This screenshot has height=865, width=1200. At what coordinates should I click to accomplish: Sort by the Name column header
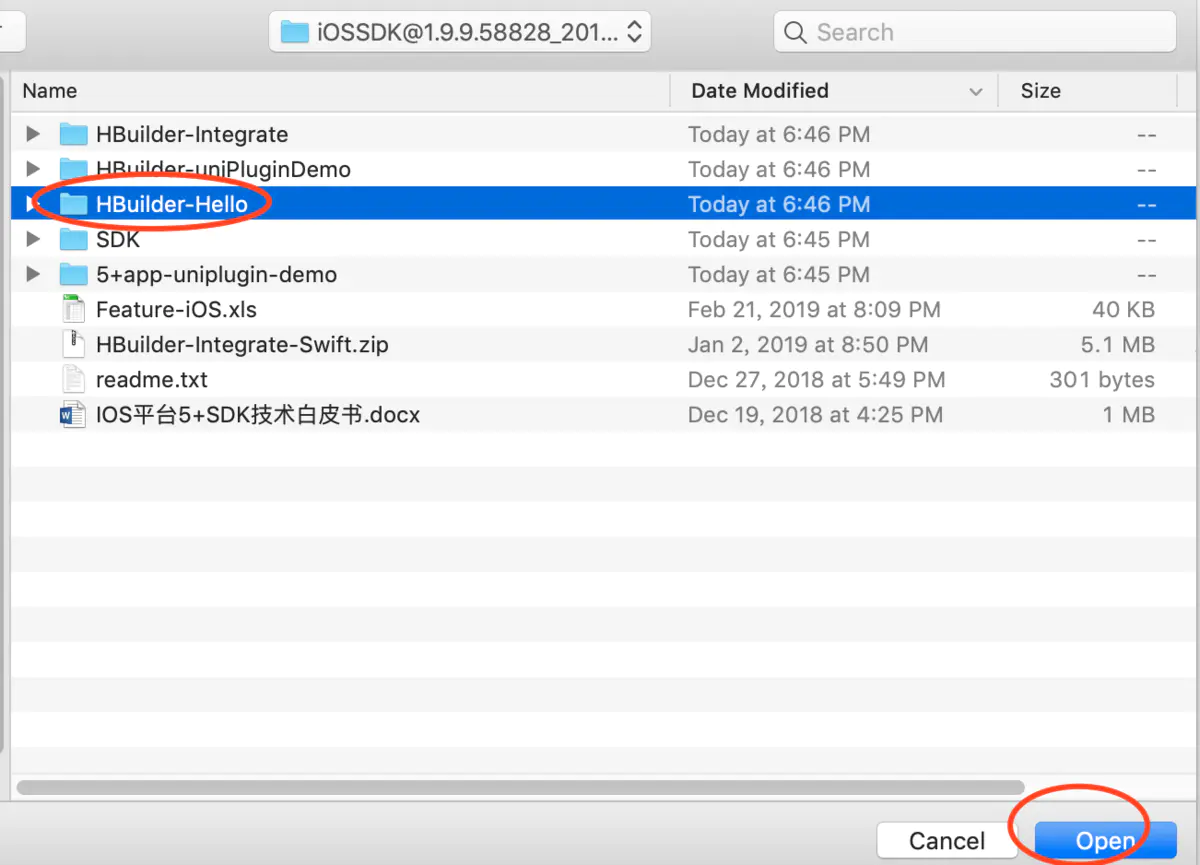(50, 91)
